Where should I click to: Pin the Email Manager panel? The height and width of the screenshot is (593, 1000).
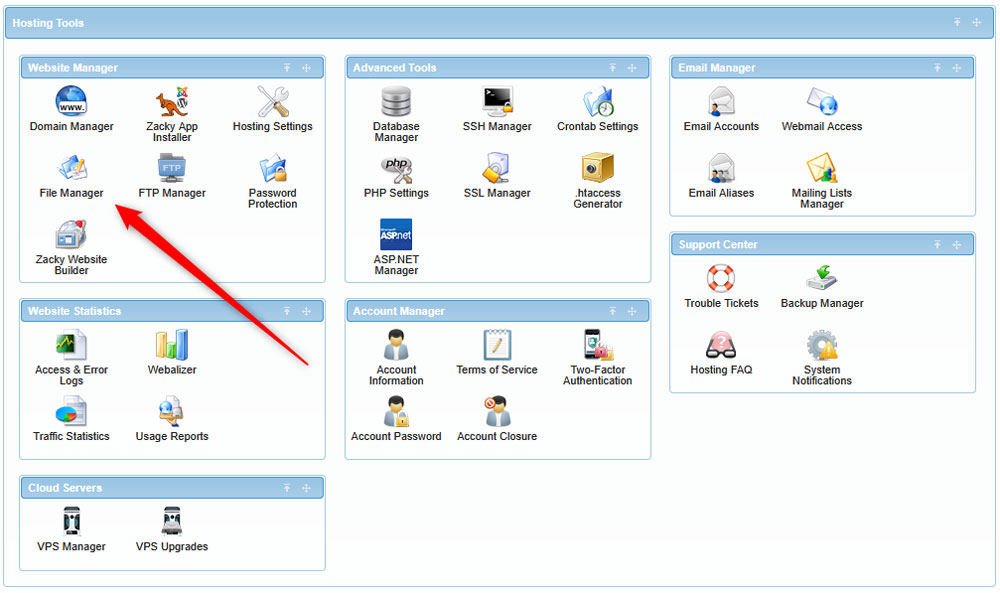(x=938, y=67)
